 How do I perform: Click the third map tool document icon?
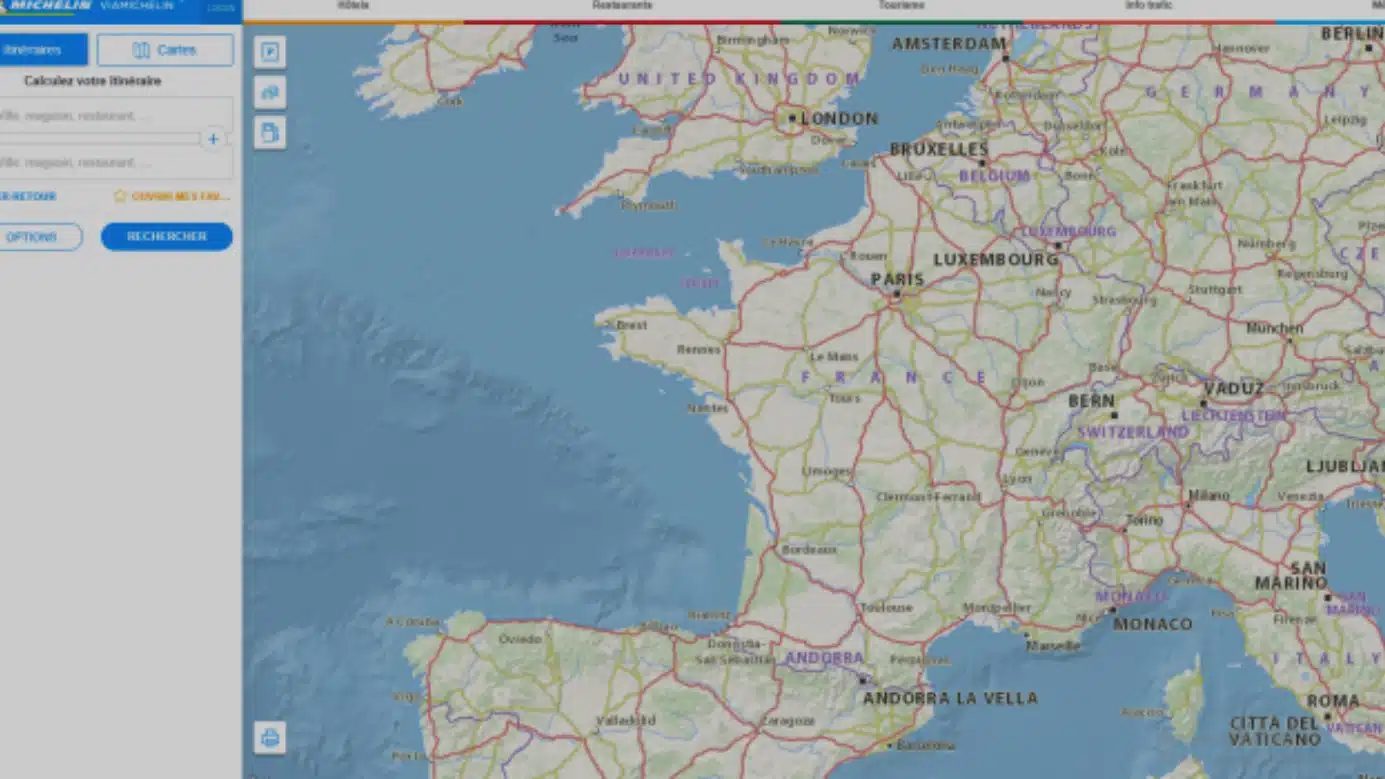click(x=269, y=132)
